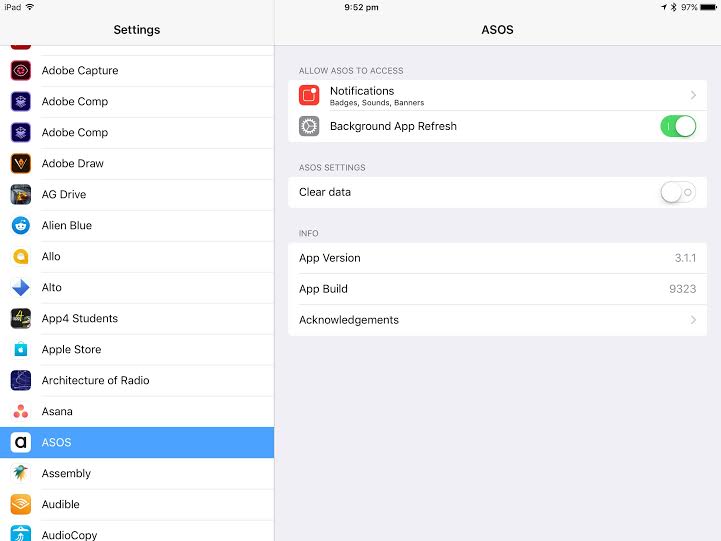Viewport: 721px width, 541px height.
Task: Tap the App4 Students app icon
Action: pyautogui.click(x=21, y=319)
